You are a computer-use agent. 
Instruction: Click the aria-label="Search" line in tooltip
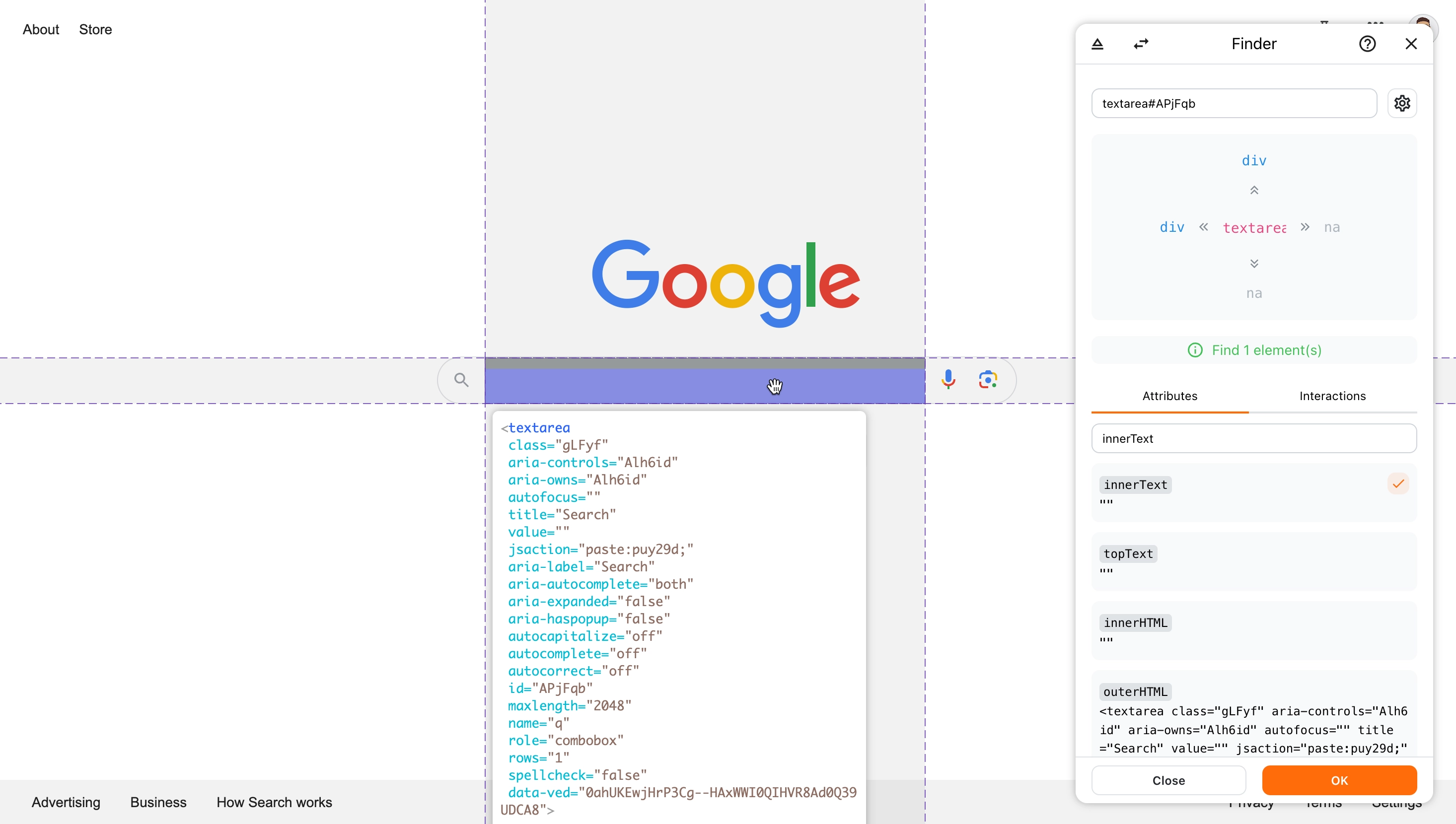click(x=581, y=566)
